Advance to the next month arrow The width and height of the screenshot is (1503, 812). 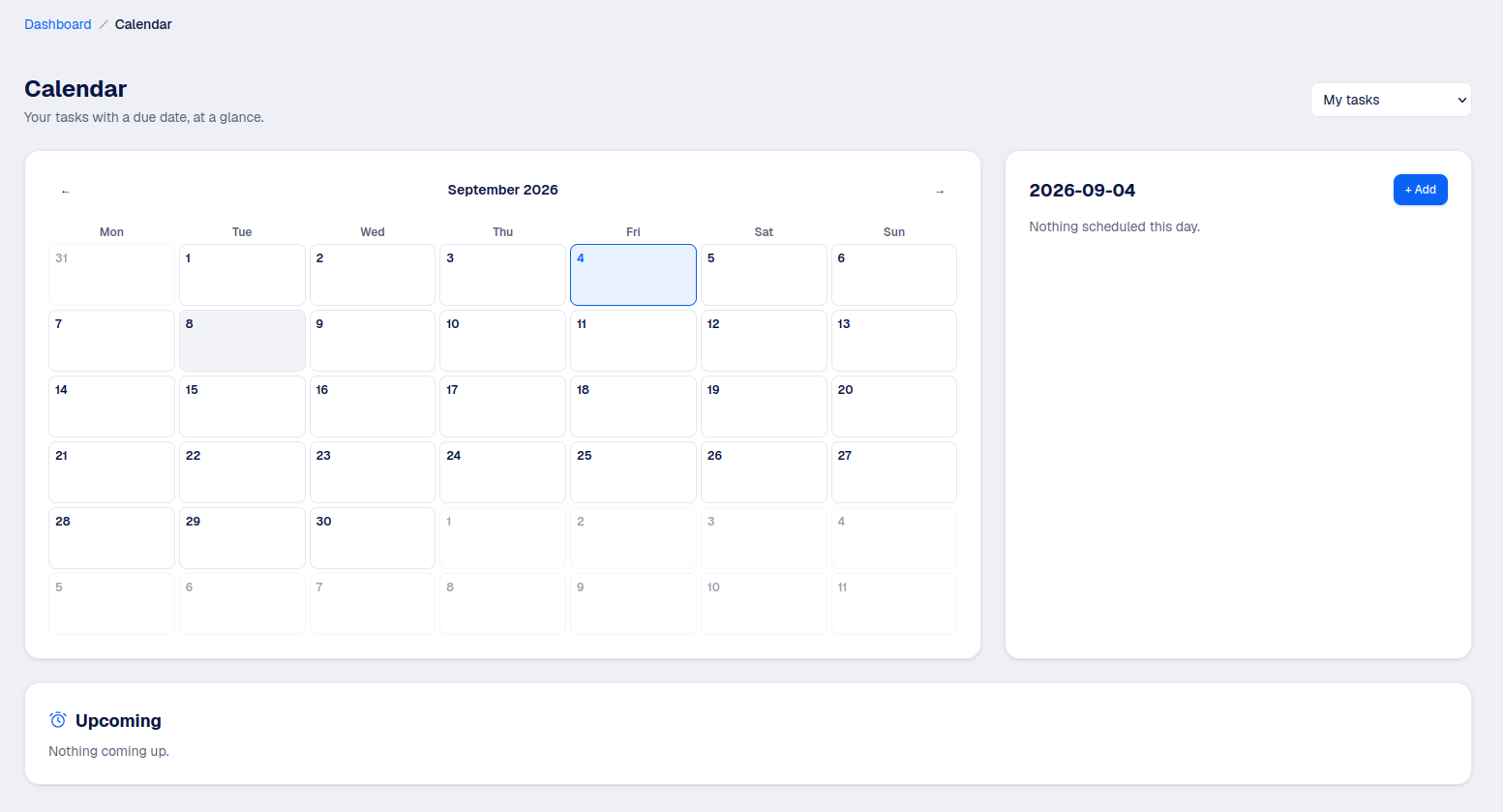[940, 192]
